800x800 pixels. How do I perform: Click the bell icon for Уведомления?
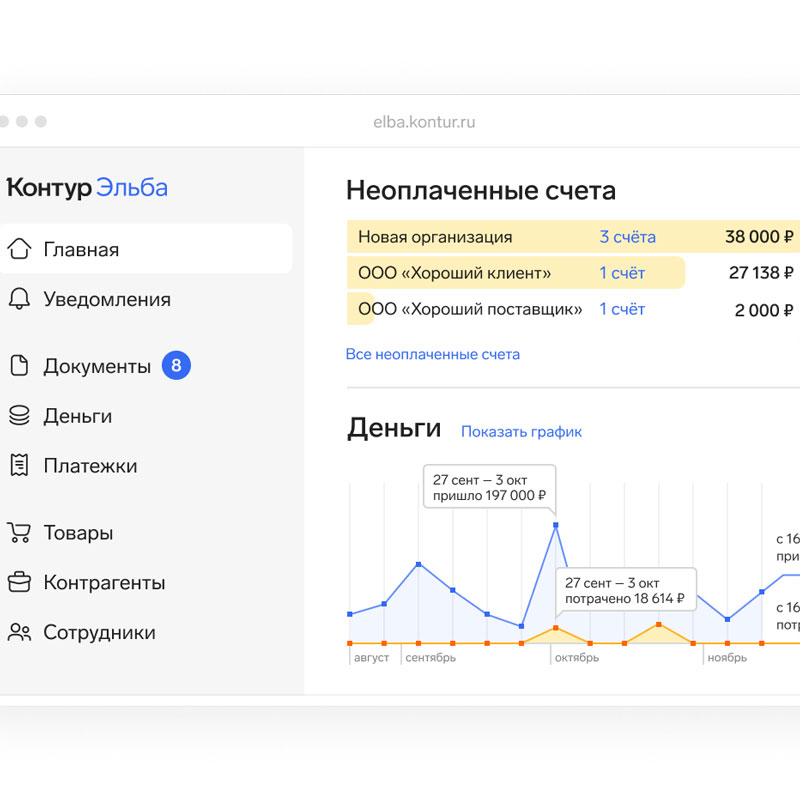pos(19,299)
